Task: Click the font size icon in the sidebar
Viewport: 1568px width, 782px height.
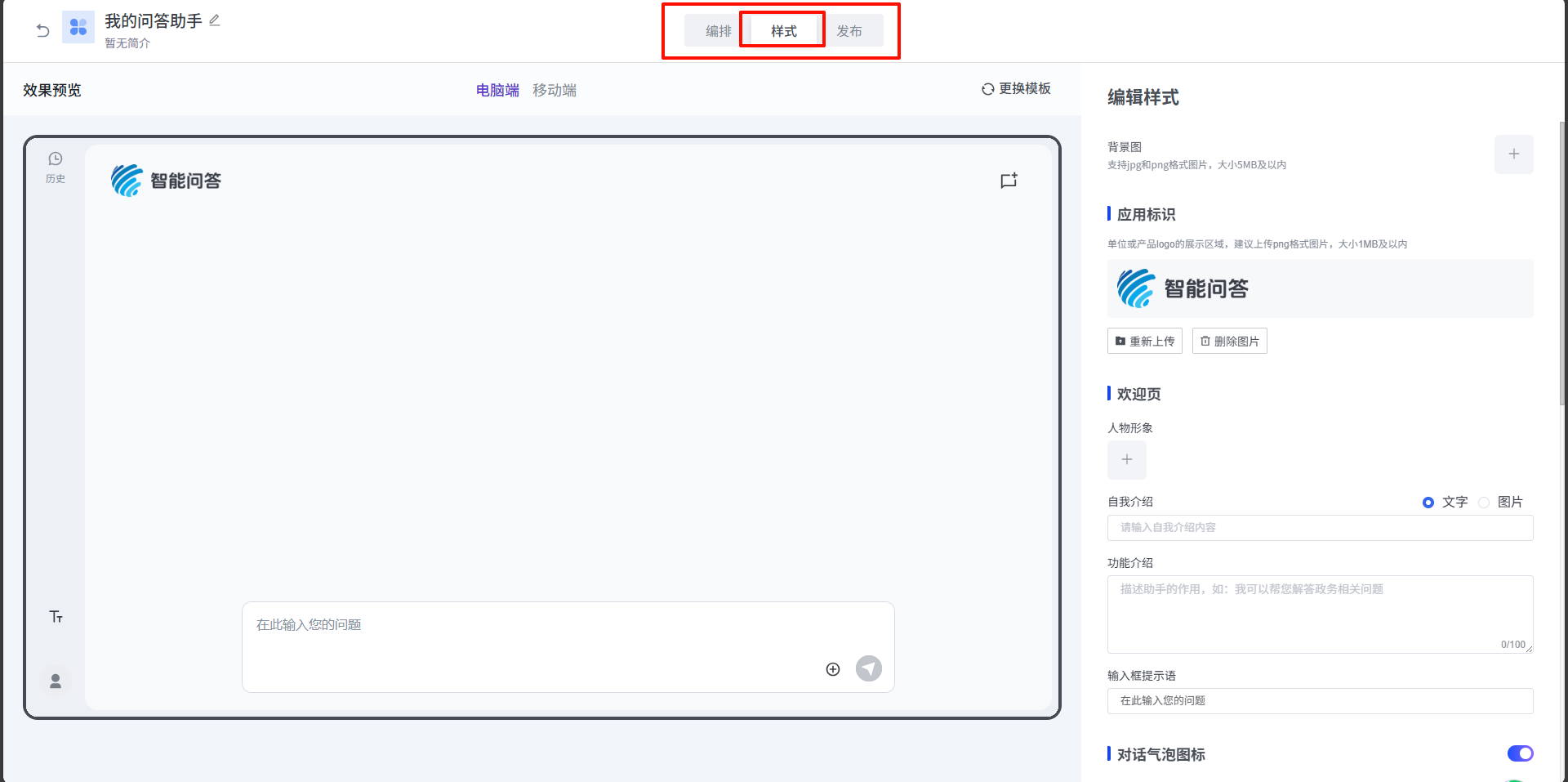Action: (56, 617)
